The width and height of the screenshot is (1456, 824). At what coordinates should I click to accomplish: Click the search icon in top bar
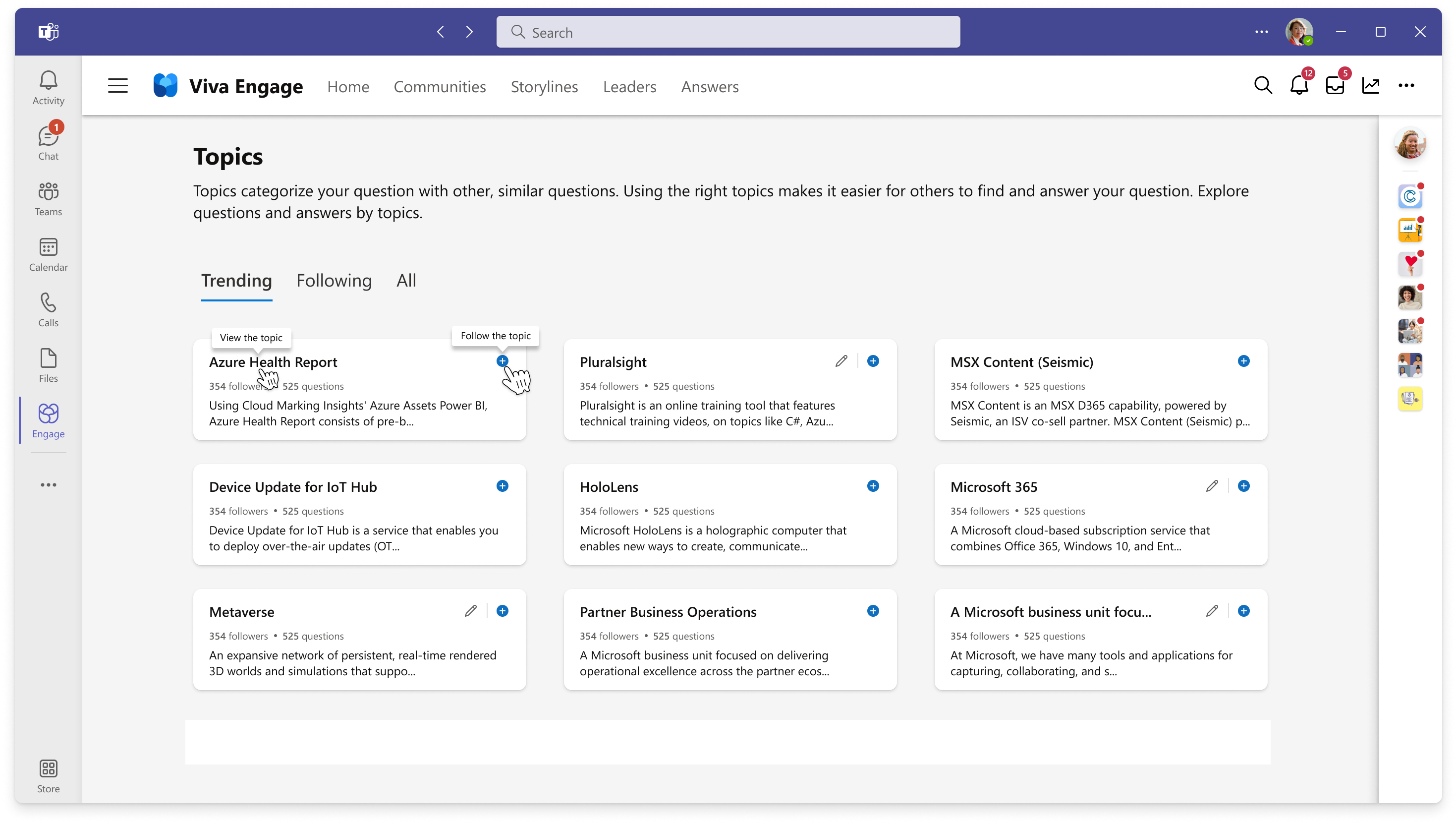[x=1262, y=86]
